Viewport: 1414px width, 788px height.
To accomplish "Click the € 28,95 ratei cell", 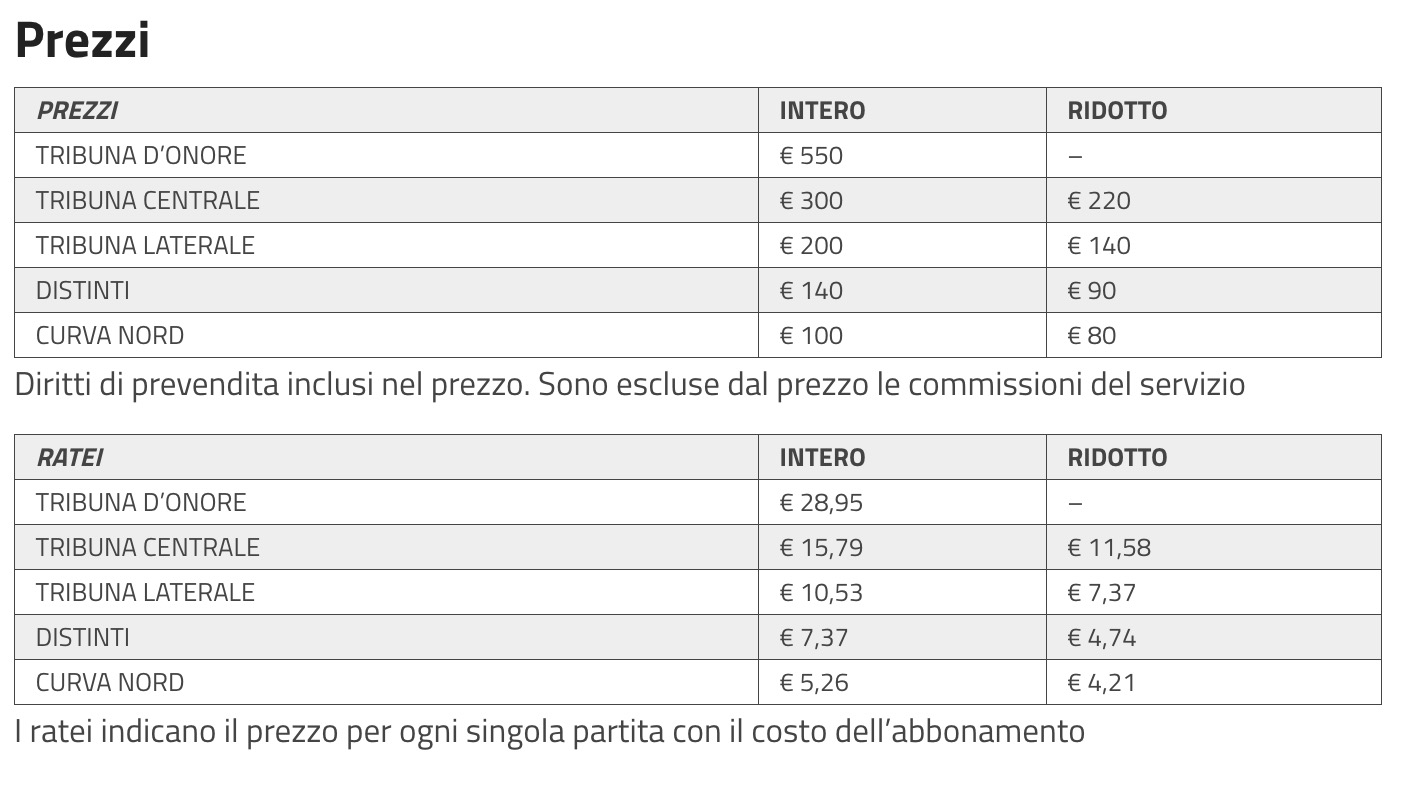I will 821,502.
